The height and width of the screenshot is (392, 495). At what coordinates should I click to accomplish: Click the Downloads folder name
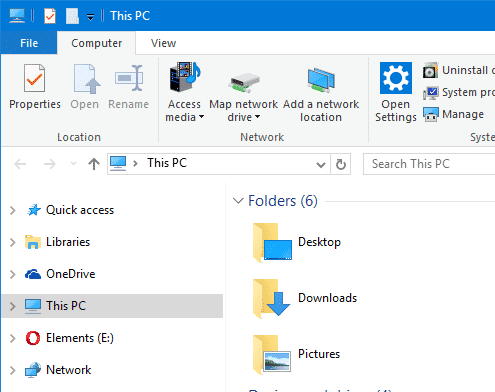click(327, 298)
